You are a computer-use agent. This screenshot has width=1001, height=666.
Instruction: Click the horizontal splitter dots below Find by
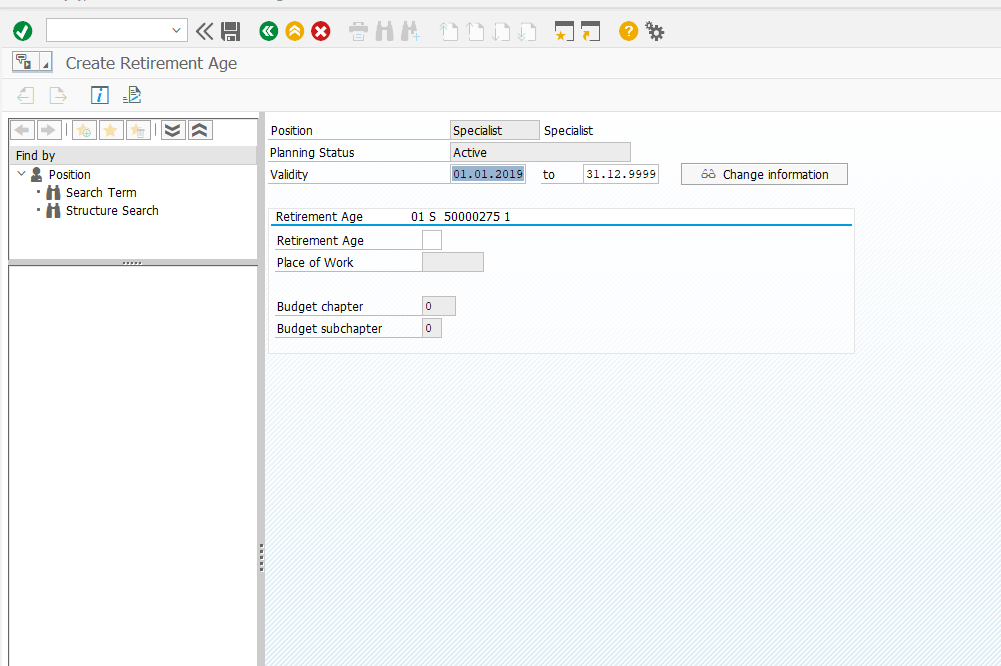pos(132,262)
